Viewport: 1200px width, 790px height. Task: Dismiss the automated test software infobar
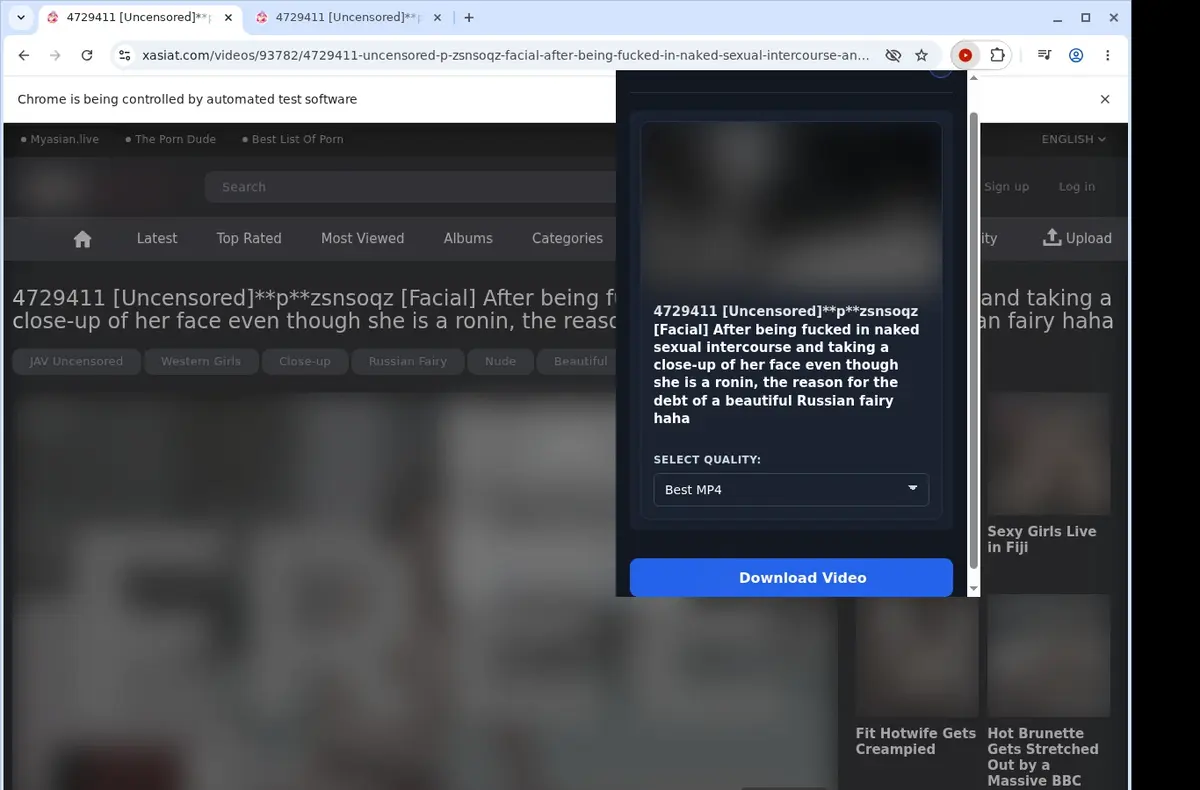1105,99
